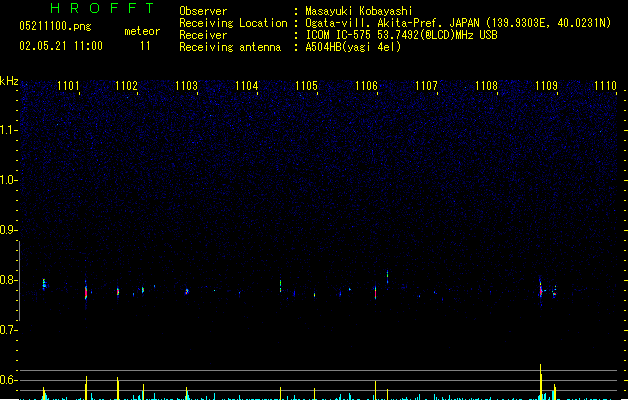Viewport: 629px width, 400px height.
Task: Click the meteor count value 11
Action: pos(145,46)
